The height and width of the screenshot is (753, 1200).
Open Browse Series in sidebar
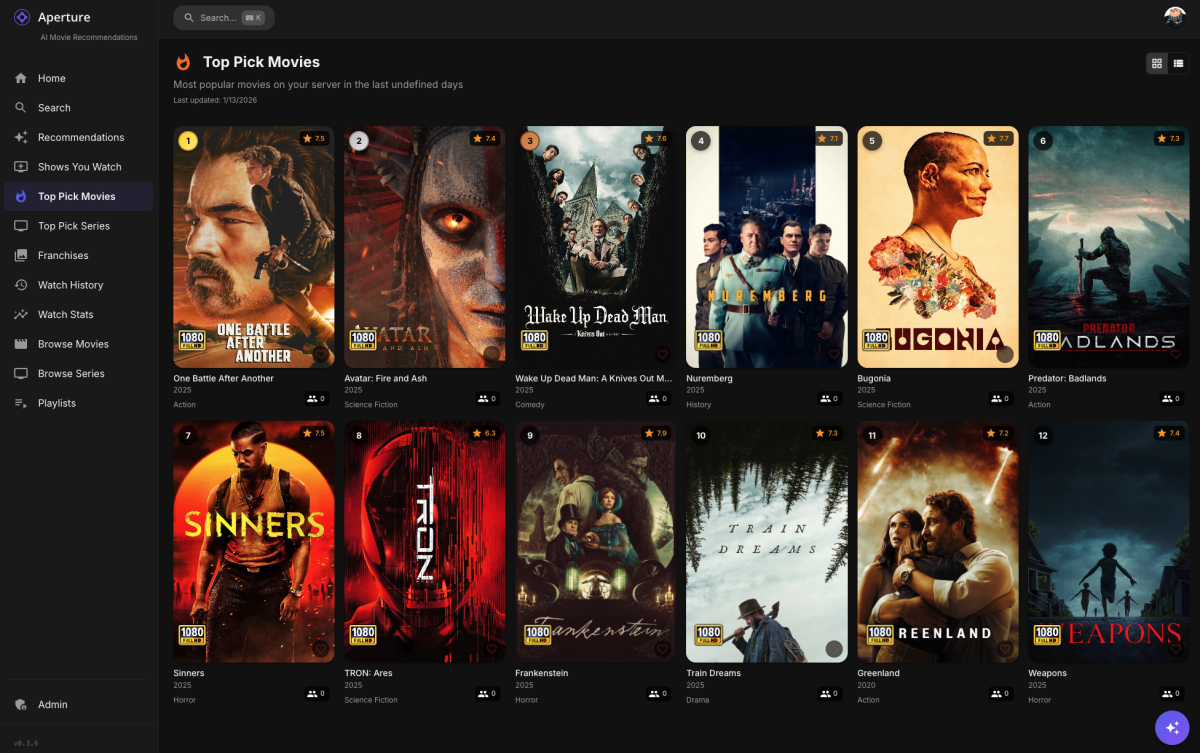point(78,373)
